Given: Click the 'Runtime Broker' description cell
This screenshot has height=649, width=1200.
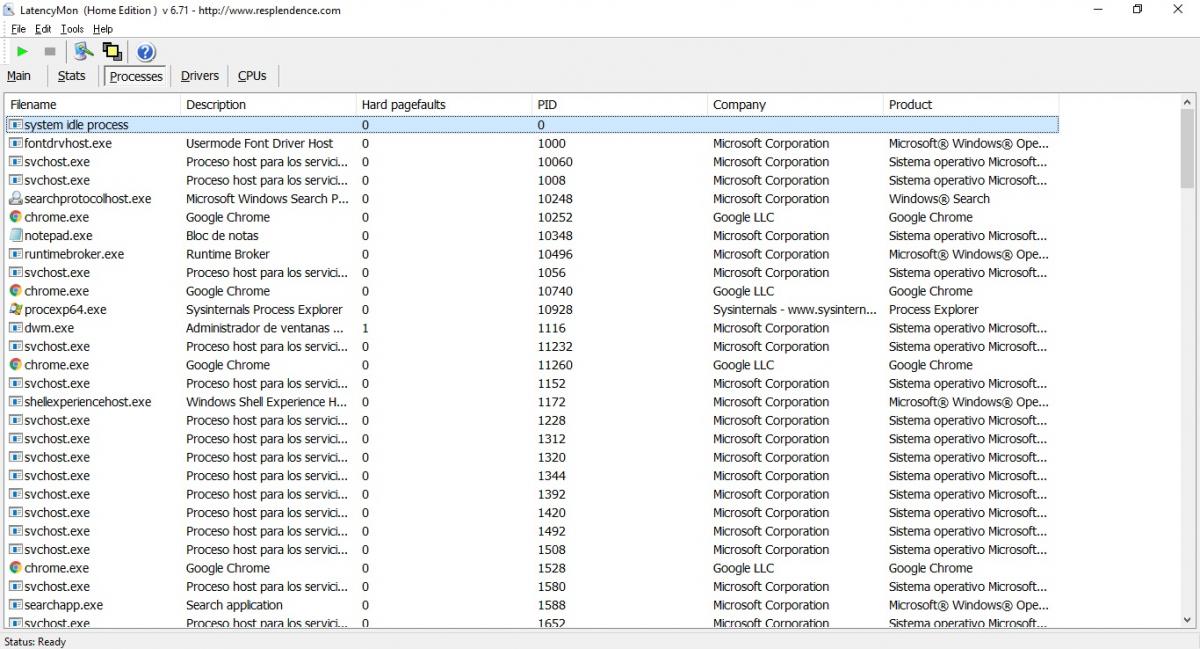Looking at the screenshot, I should click(228, 254).
